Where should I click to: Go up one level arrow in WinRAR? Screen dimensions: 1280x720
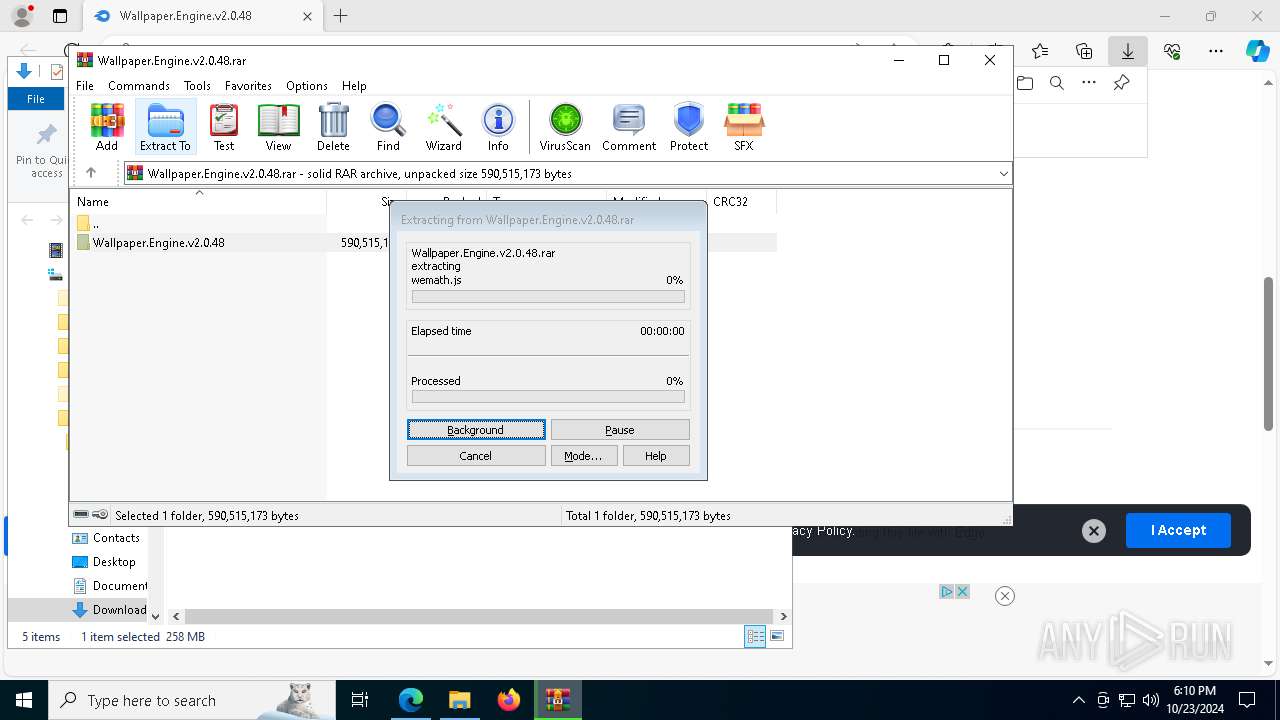pyautogui.click(x=91, y=173)
